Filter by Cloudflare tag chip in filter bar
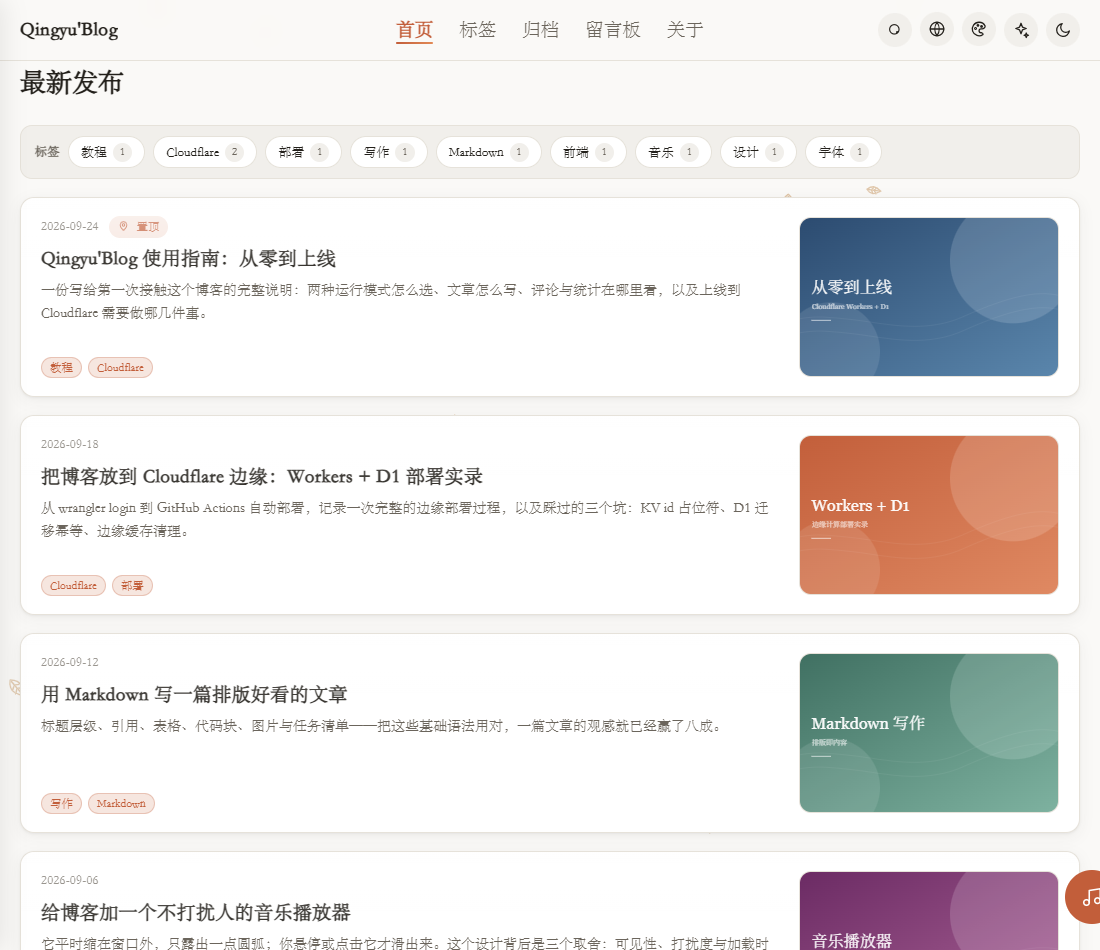The height and width of the screenshot is (950, 1100). point(205,152)
